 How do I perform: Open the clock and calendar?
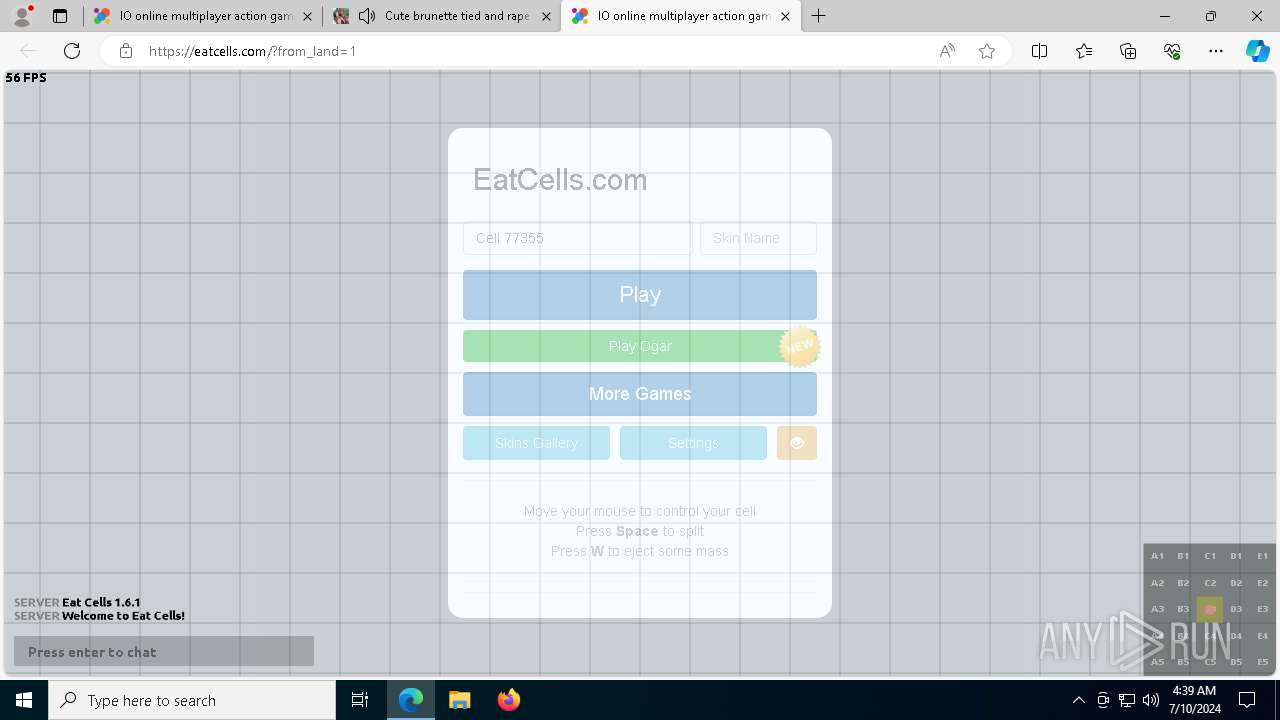coord(1194,700)
